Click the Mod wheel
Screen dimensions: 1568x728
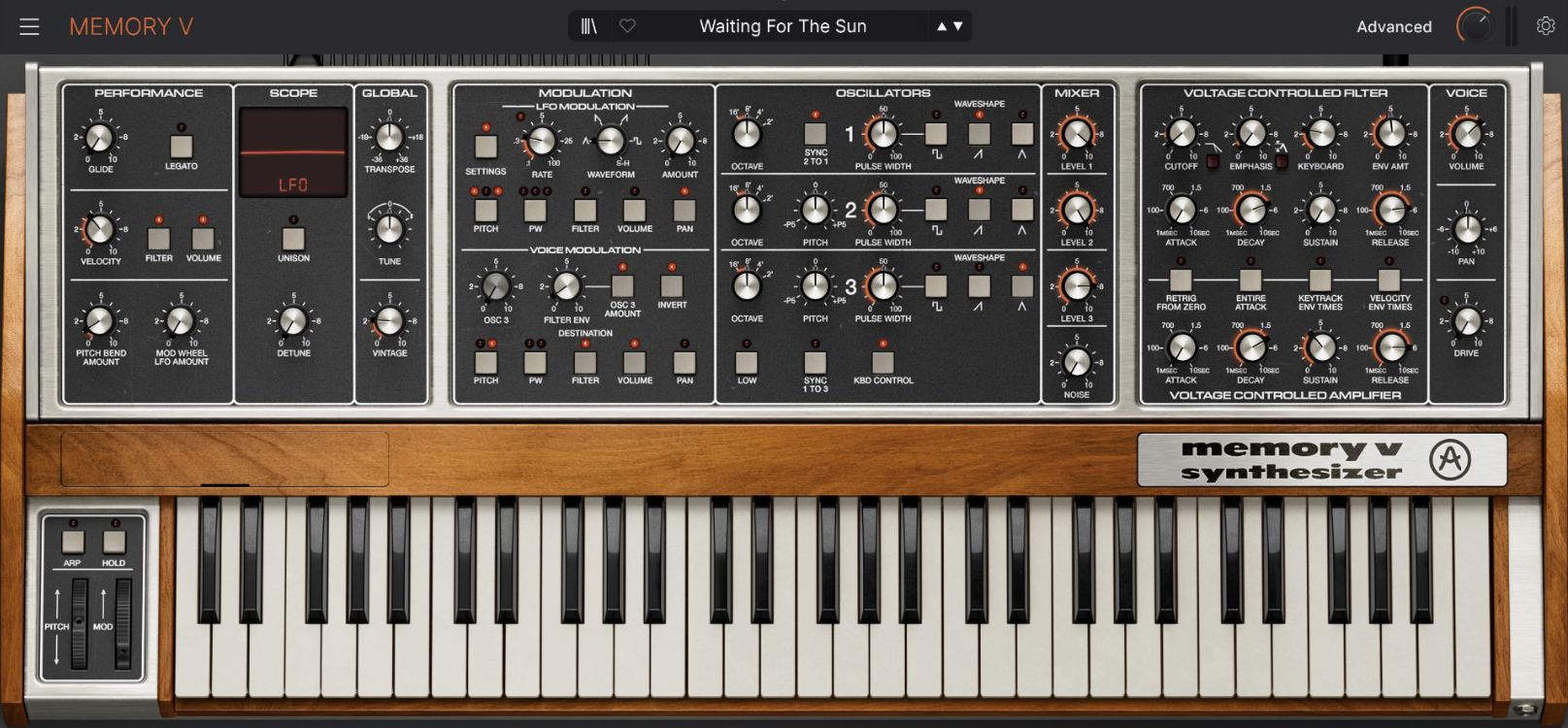point(122,623)
